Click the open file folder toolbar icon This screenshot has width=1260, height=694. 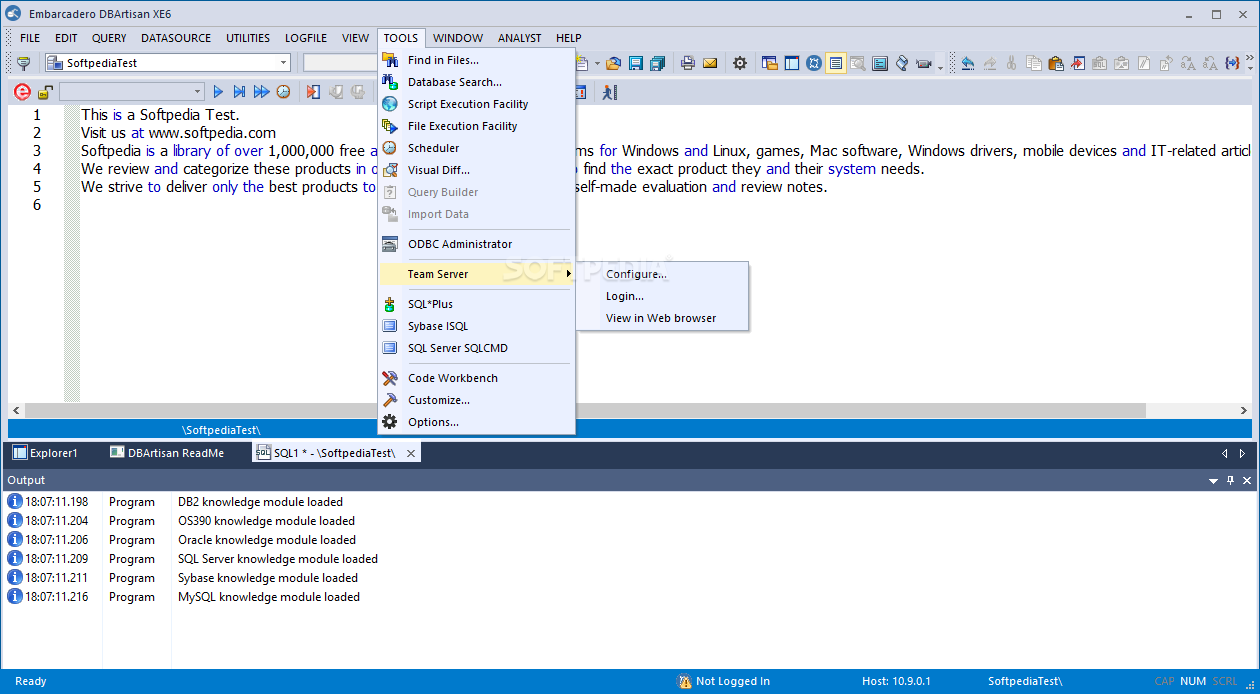(613, 63)
